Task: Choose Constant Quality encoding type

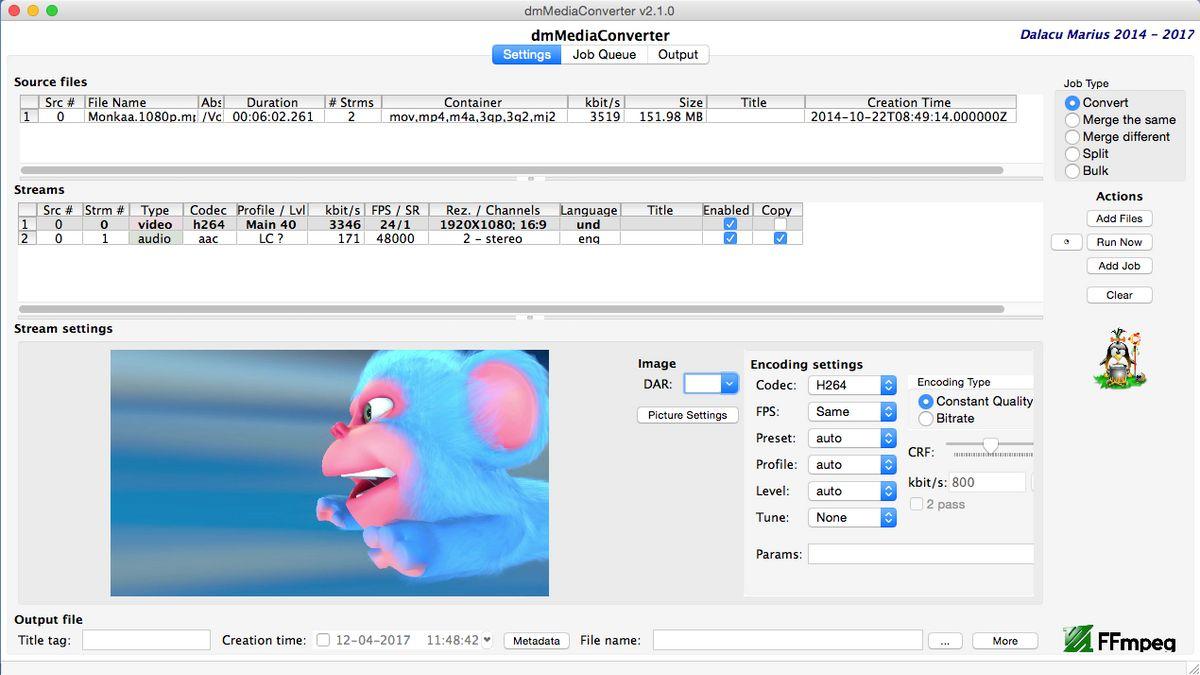Action: tap(926, 401)
